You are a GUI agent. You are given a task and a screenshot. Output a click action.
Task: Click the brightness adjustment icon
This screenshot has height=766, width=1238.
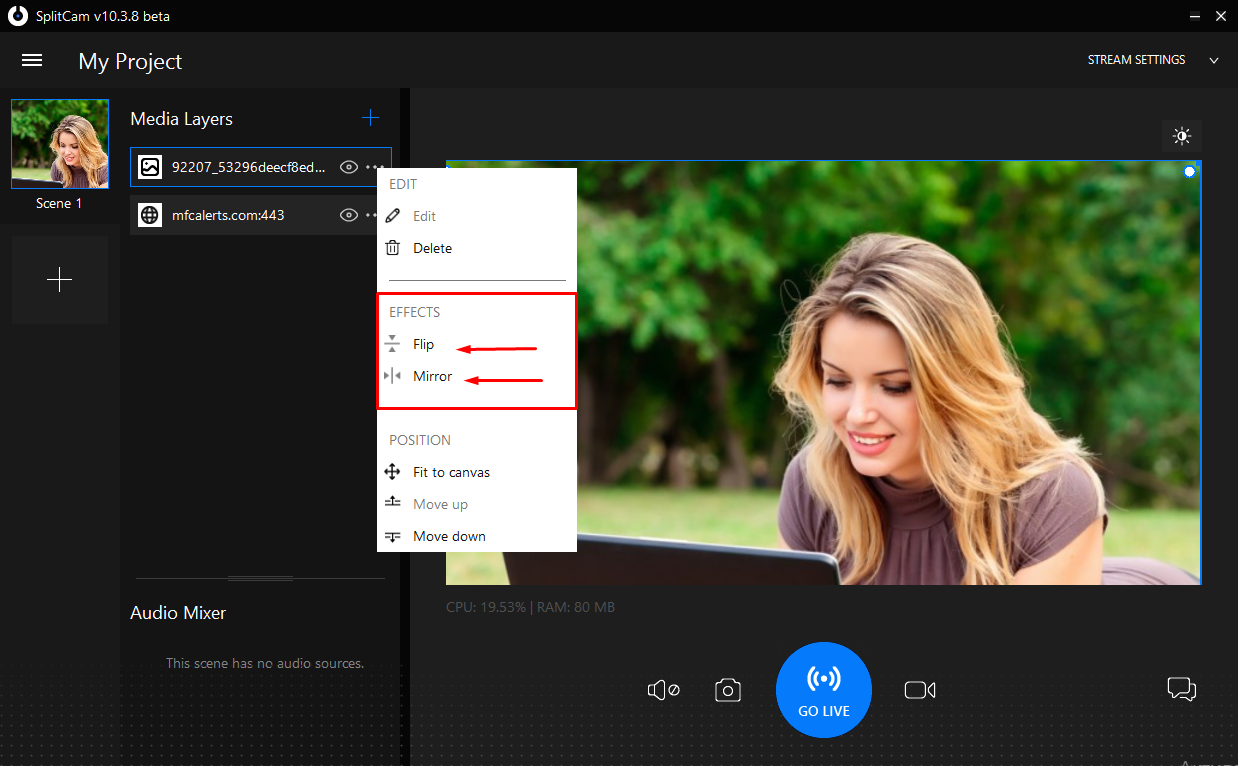(1182, 136)
